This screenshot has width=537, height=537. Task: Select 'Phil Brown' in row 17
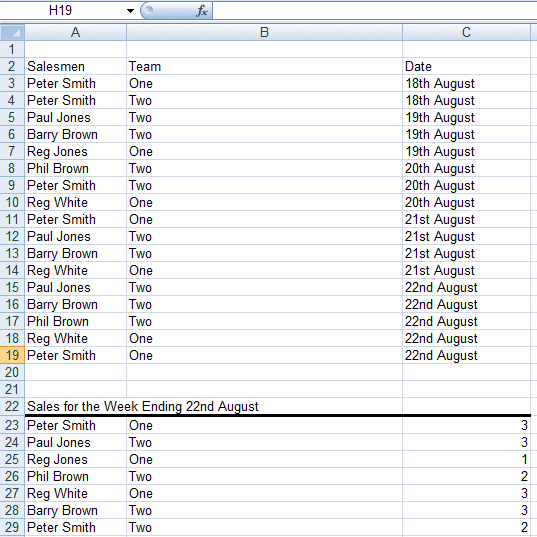click(75, 321)
